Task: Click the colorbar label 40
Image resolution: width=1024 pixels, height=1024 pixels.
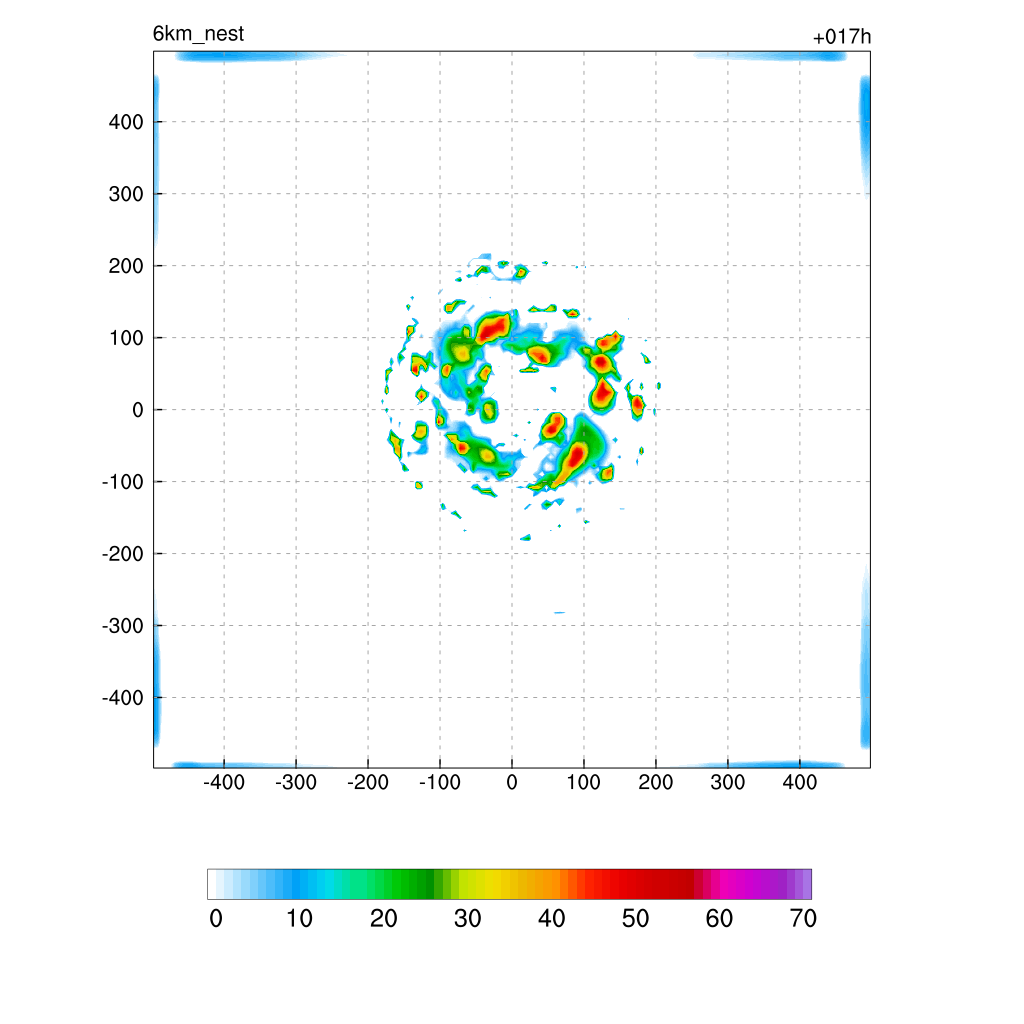Action: click(x=551, y=919)
